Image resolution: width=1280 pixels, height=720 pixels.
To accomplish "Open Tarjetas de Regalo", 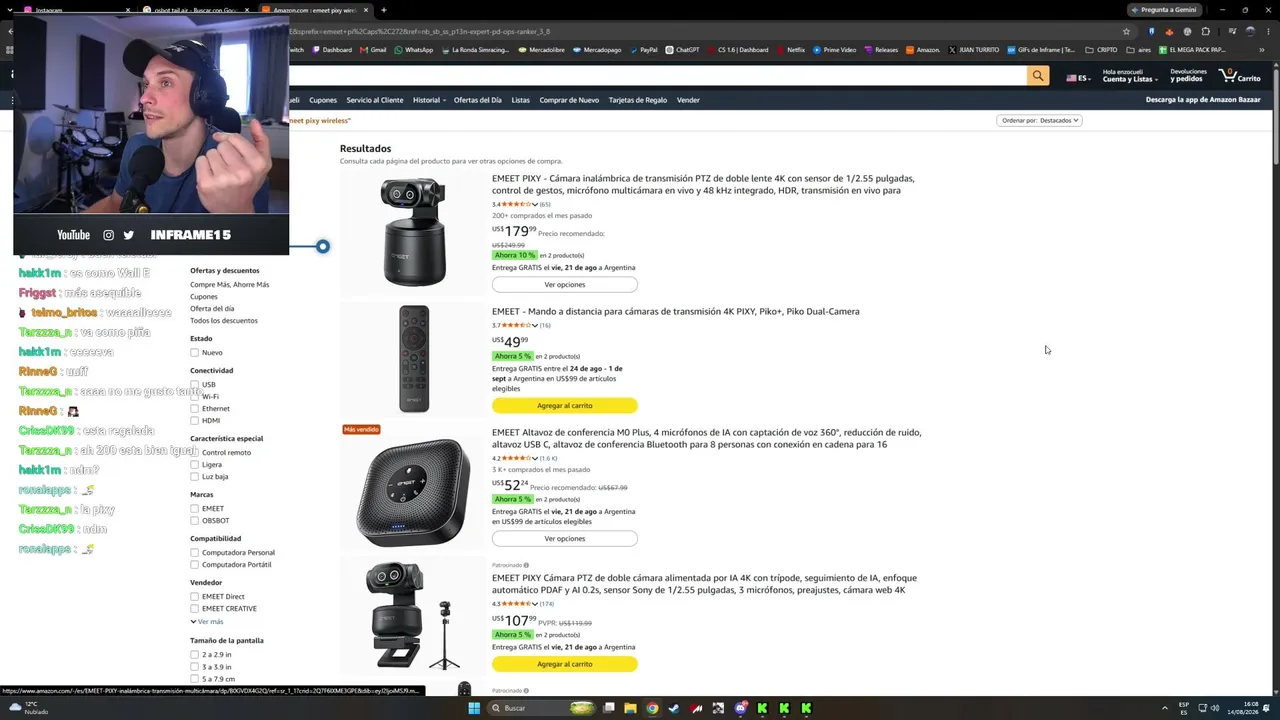I will (x=638, y=100).
